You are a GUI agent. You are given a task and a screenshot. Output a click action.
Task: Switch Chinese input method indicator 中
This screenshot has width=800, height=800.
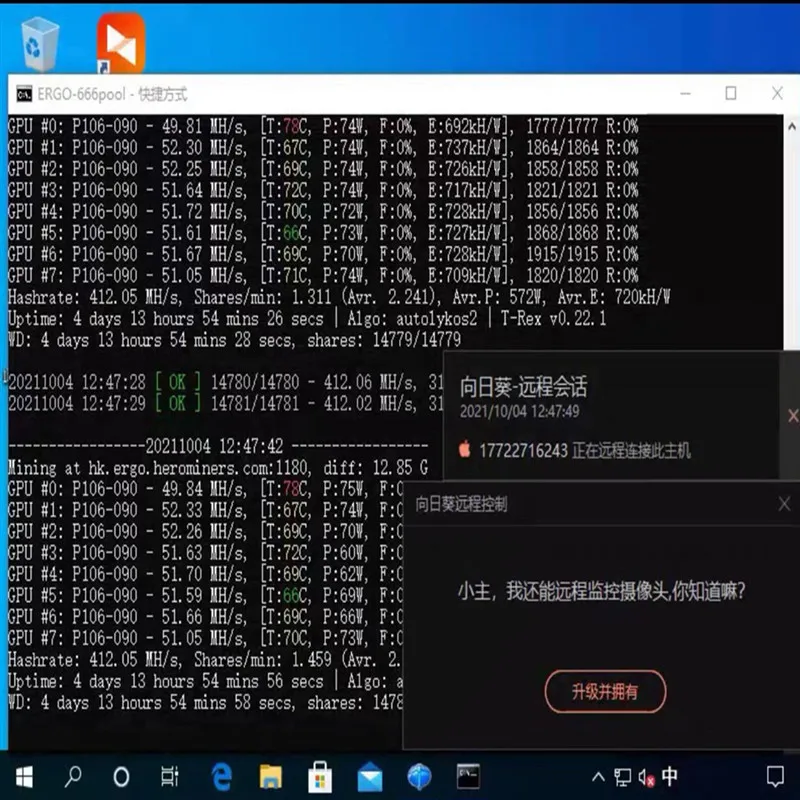pyautogui.click(x=670, y=776)
